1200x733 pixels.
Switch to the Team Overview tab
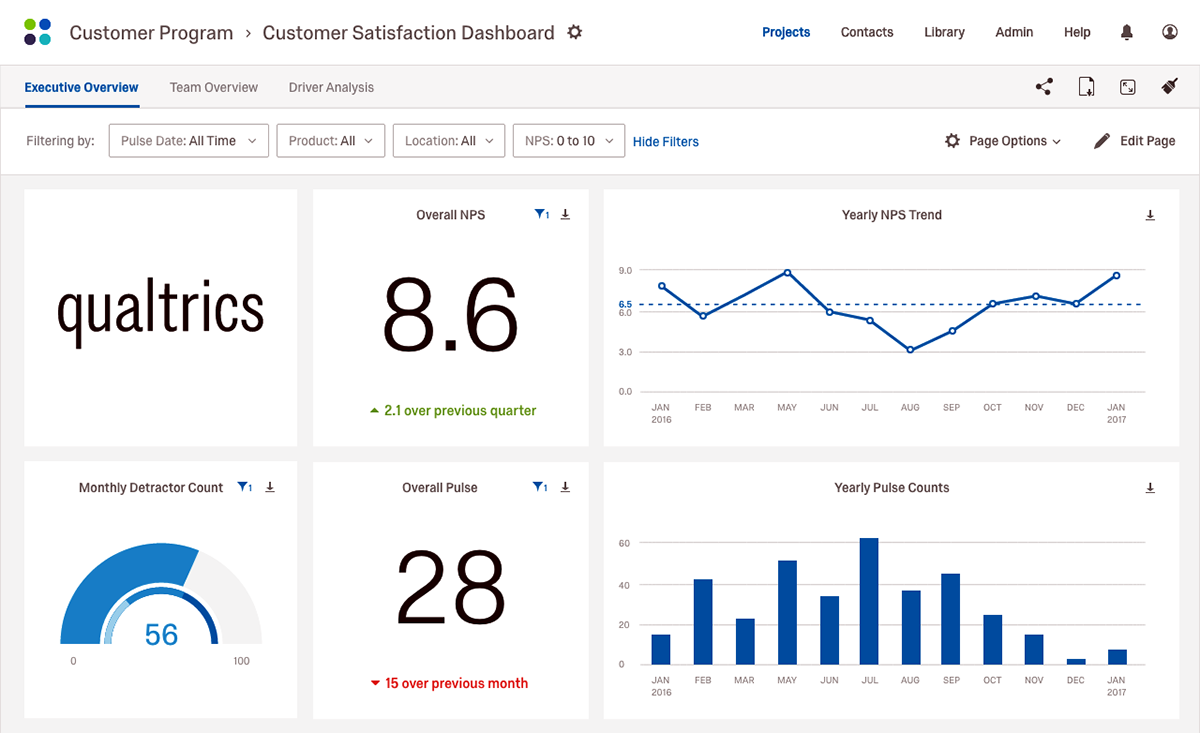(213, 87)
